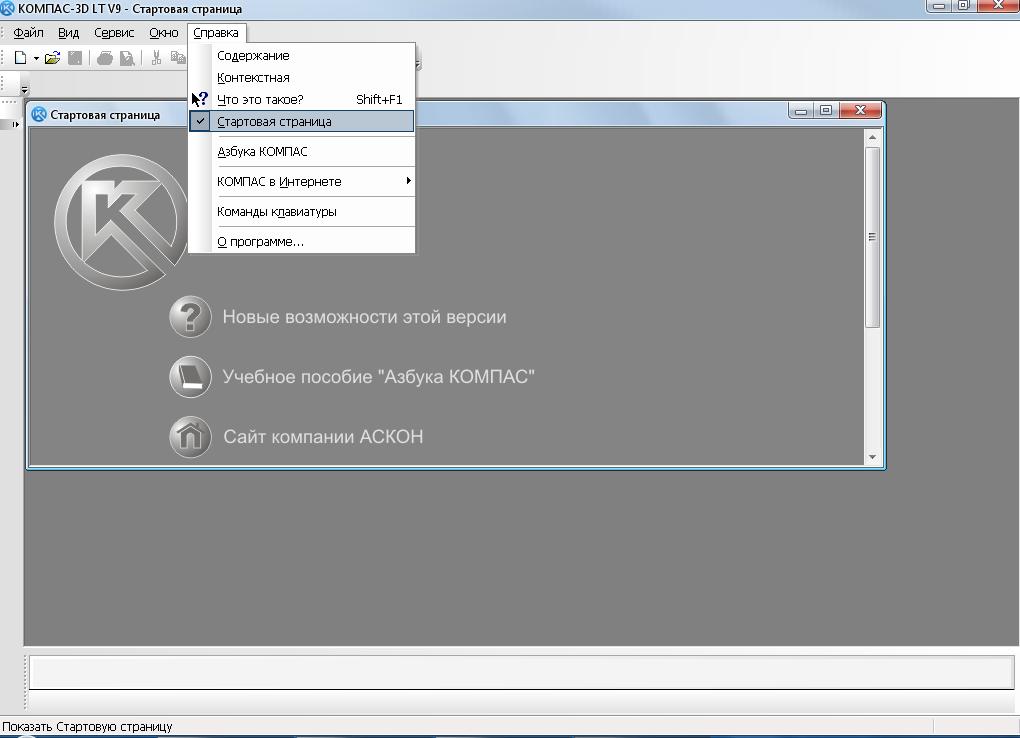Viewport: 1020px width, 738px height.
Task: Open 'Учебное пособие "Азбука КОМПАС"' link
Action: (x=379, y=377)
